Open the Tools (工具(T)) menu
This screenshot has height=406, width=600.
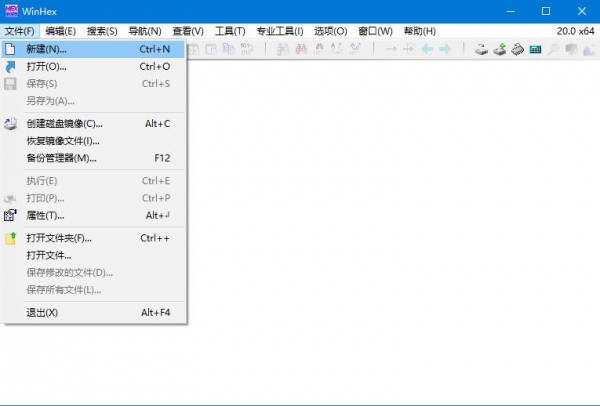tap(230, 31)
